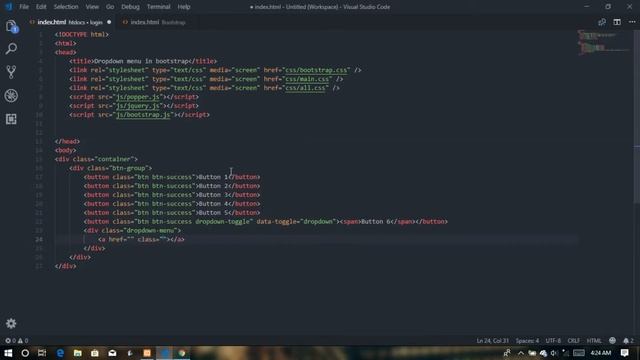Change line ending via CRLF status item
The width and height of the screenshot is (640, 360).
click(x=573, y=340)
